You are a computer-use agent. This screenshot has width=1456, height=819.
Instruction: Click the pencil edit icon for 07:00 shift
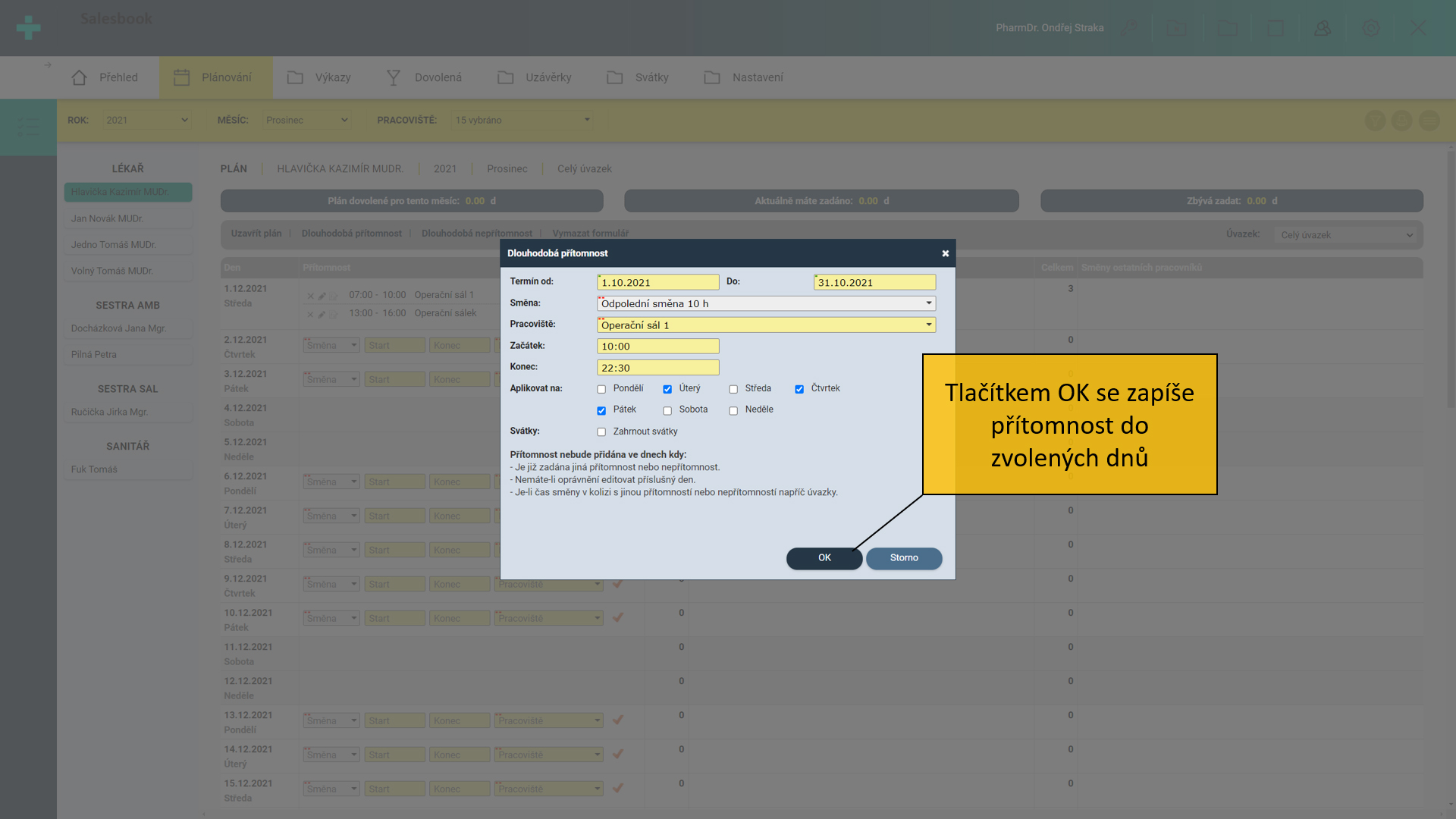click(x=322, y=296)
